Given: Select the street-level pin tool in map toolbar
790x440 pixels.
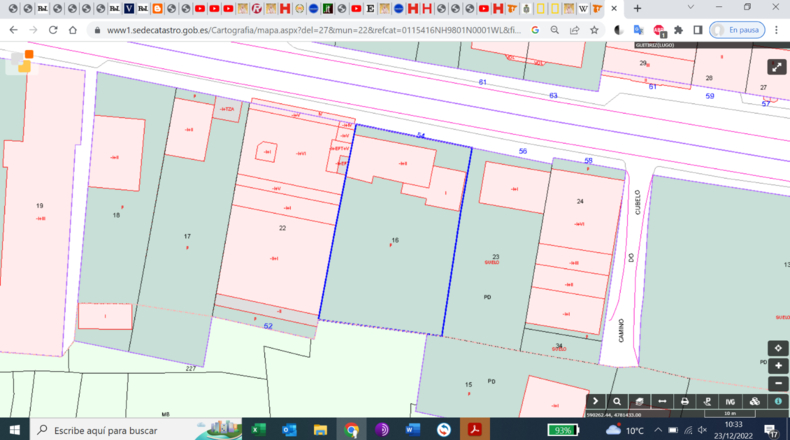Looking at the screenshot, I should coord(707,401).
